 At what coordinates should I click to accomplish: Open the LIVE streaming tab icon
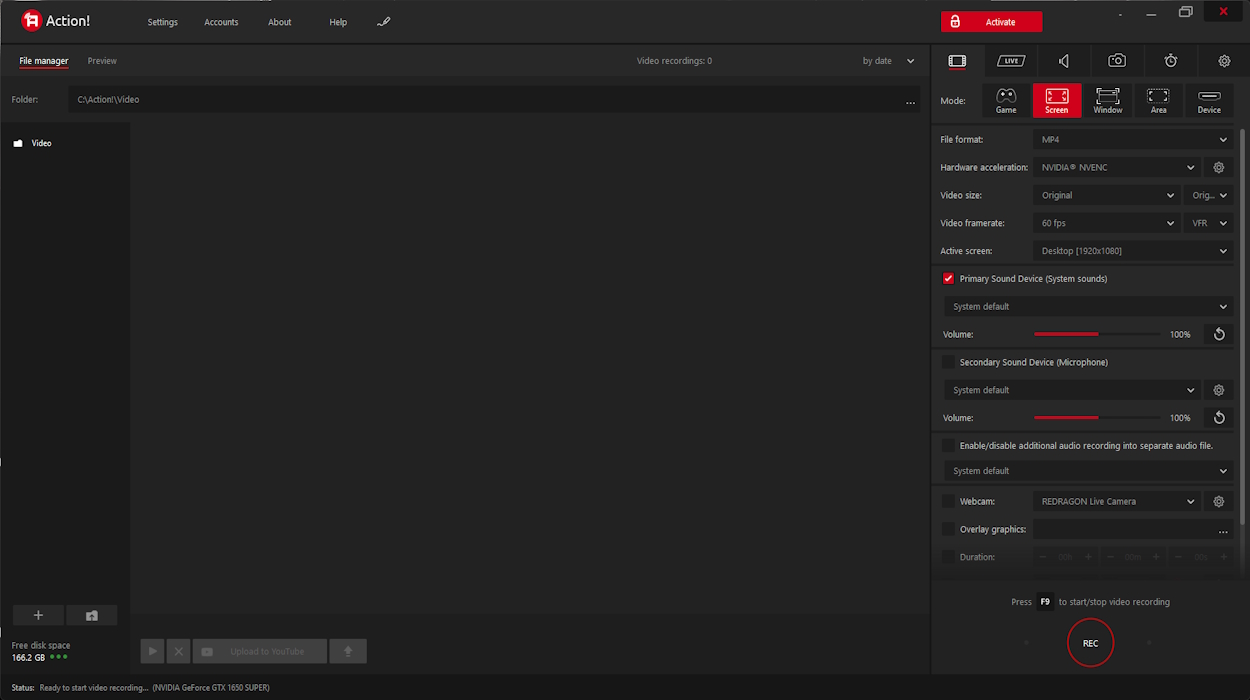click(x=1010, y=61)
